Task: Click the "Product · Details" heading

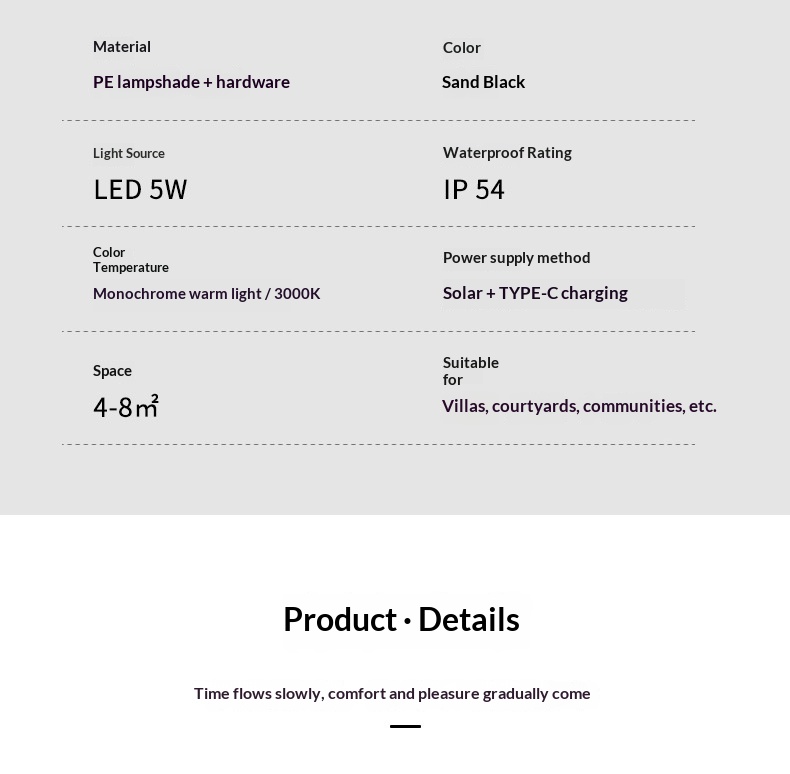Action: pyautogui.click(x=401, y=619)
